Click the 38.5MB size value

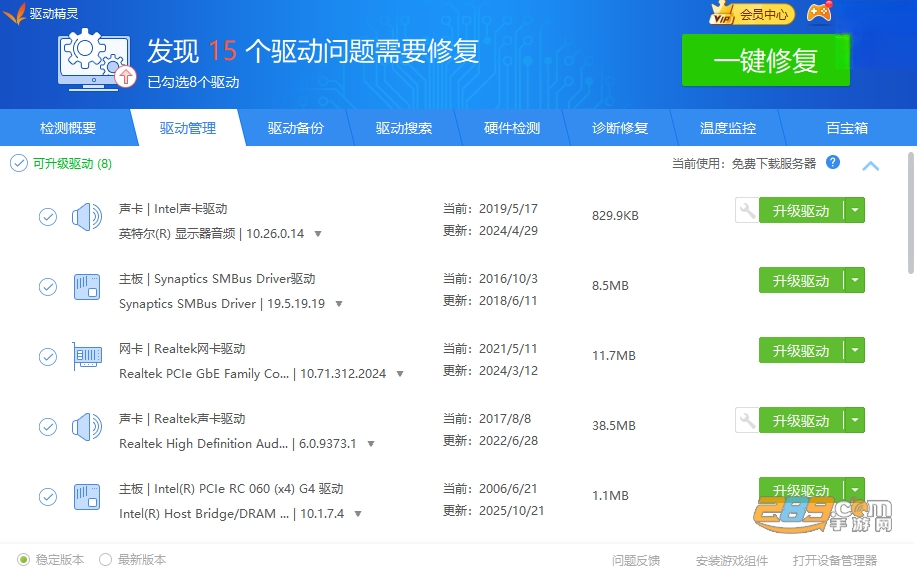pyautogui.click(x=613, y=425)
